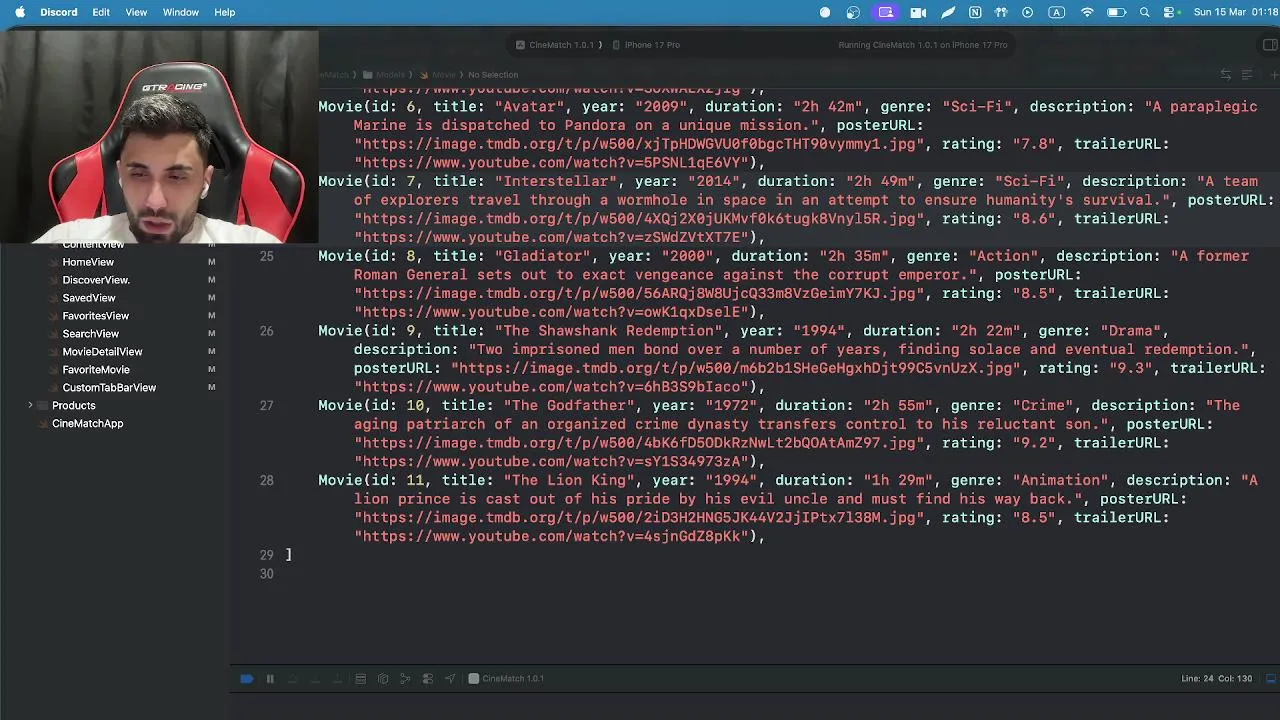Open Control Center icon
This screenshot has width=1280, height=720.
click(x=1170, y=12)
